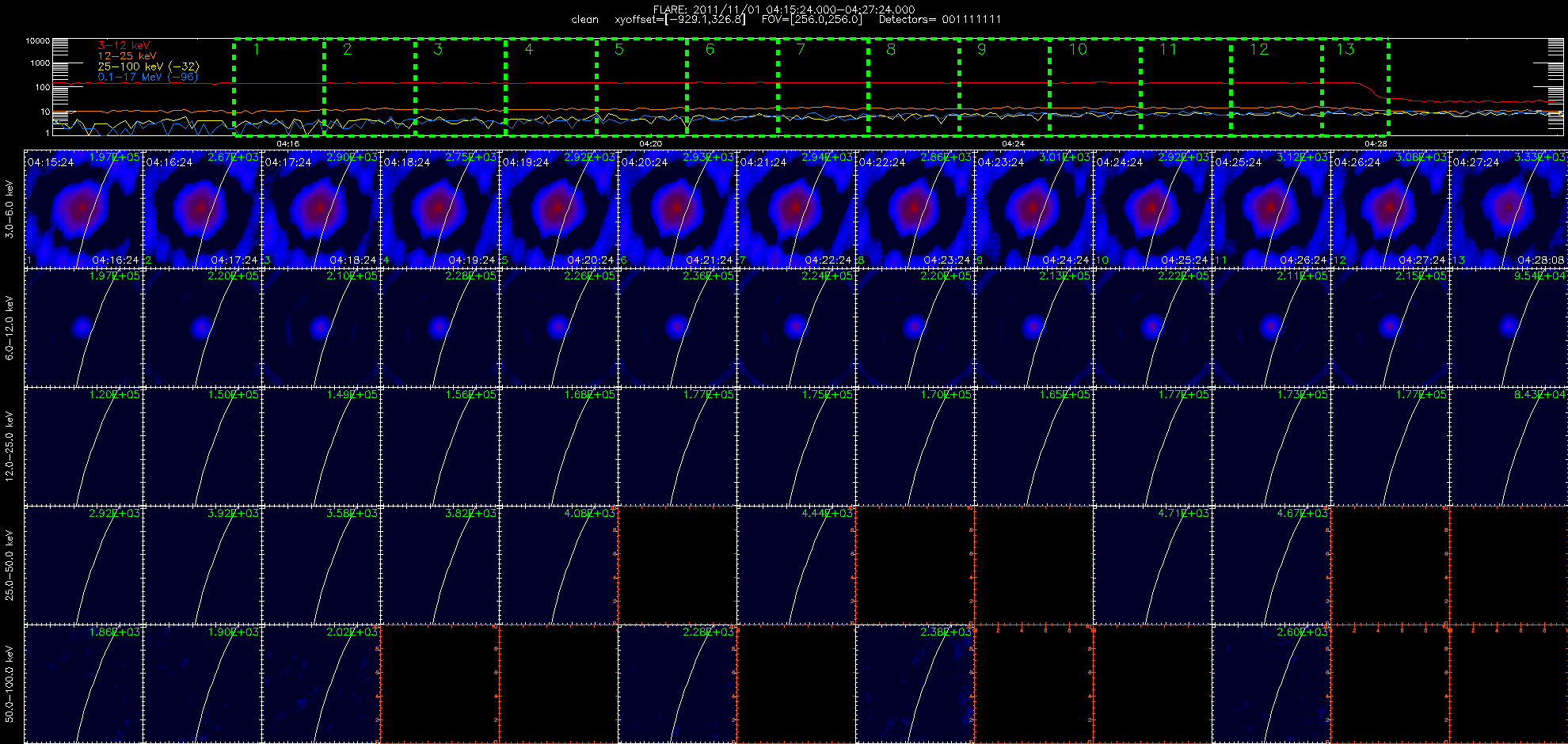Open the 3.0-6.0 keV image for interval 13

pos(1509,208)
